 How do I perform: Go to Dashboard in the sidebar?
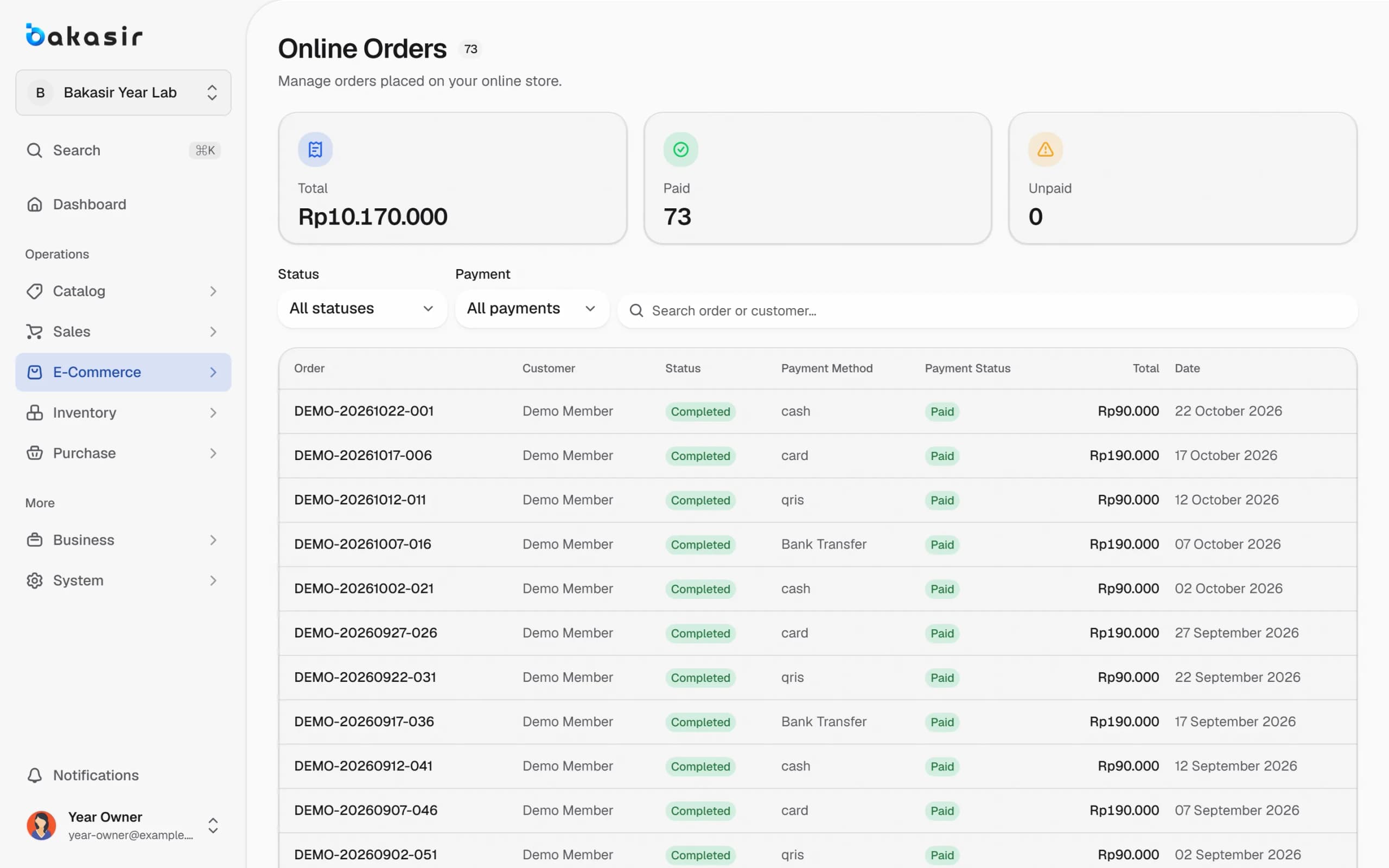point(123,205)
